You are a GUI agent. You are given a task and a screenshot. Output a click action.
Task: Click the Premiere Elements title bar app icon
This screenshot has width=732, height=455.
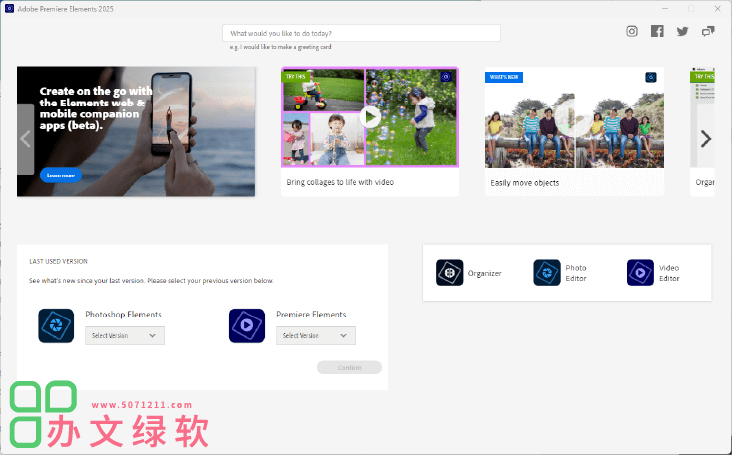click(9, 8)
